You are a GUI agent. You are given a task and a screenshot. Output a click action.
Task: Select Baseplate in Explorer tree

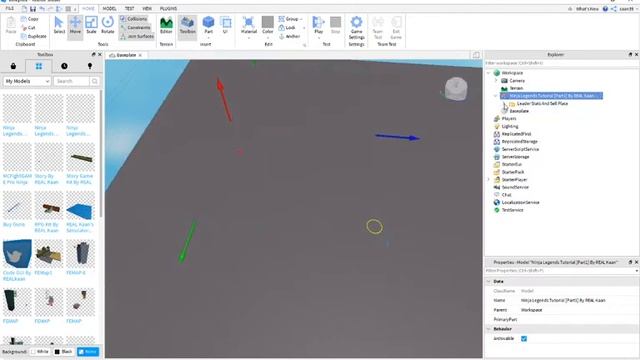(519, 111)
